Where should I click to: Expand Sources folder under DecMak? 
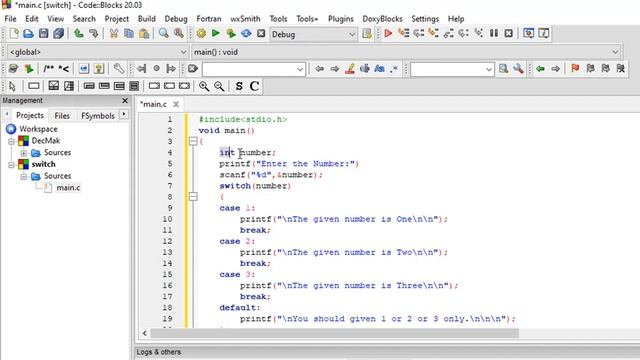[x=24, y=153]
